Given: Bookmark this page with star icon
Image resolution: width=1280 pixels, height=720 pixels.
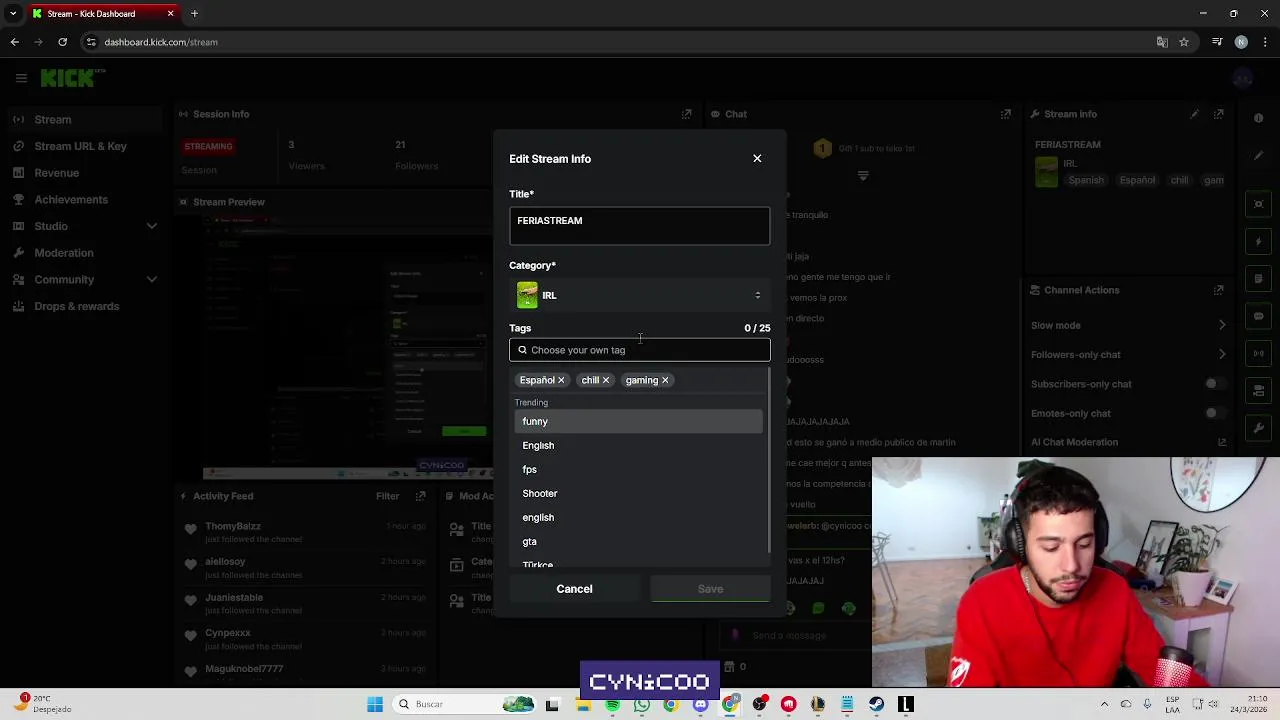Looking at the screenshot, I should pyautogui.click(x=1184, y=42).
